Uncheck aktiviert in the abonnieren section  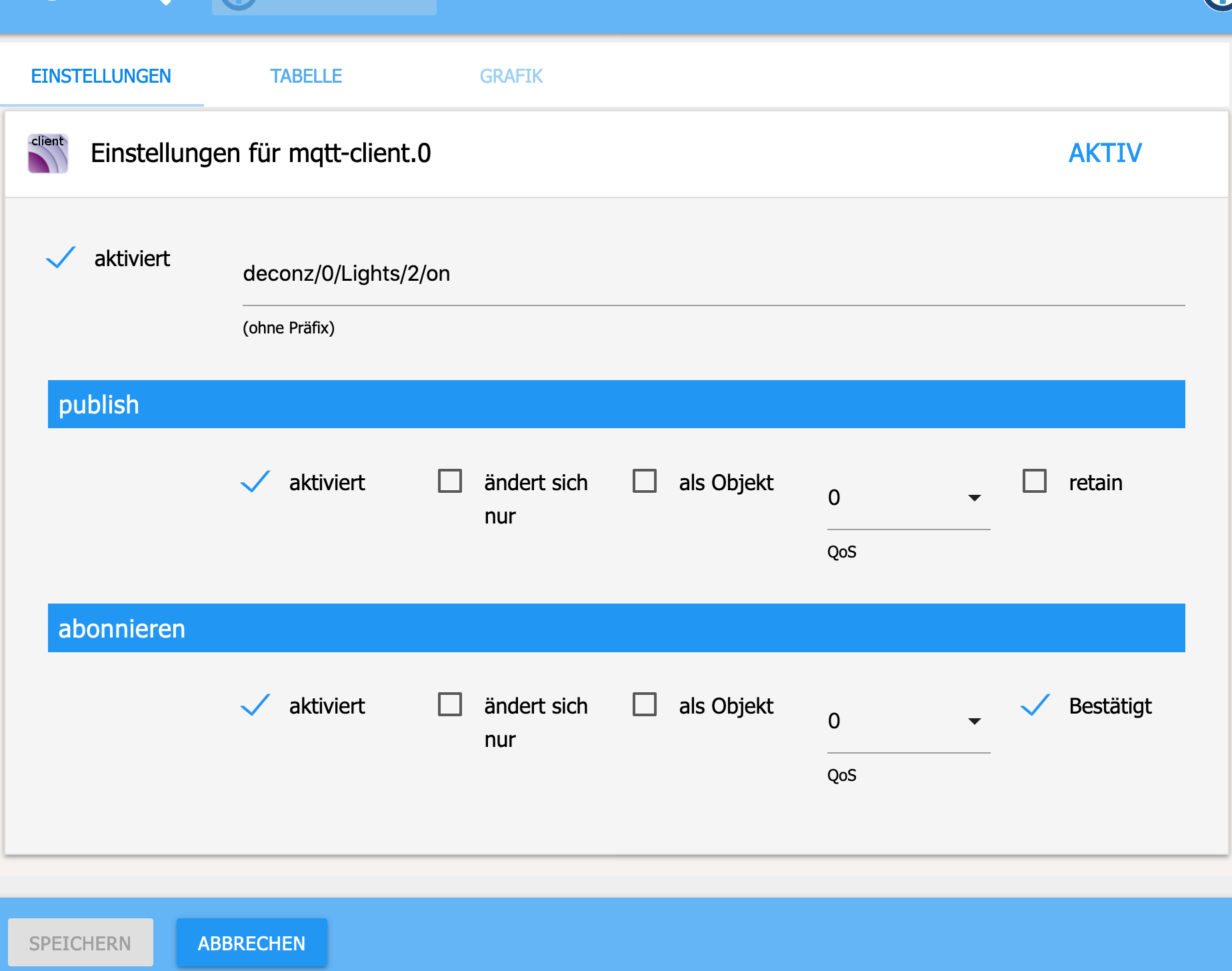click(x=255, y=705)
